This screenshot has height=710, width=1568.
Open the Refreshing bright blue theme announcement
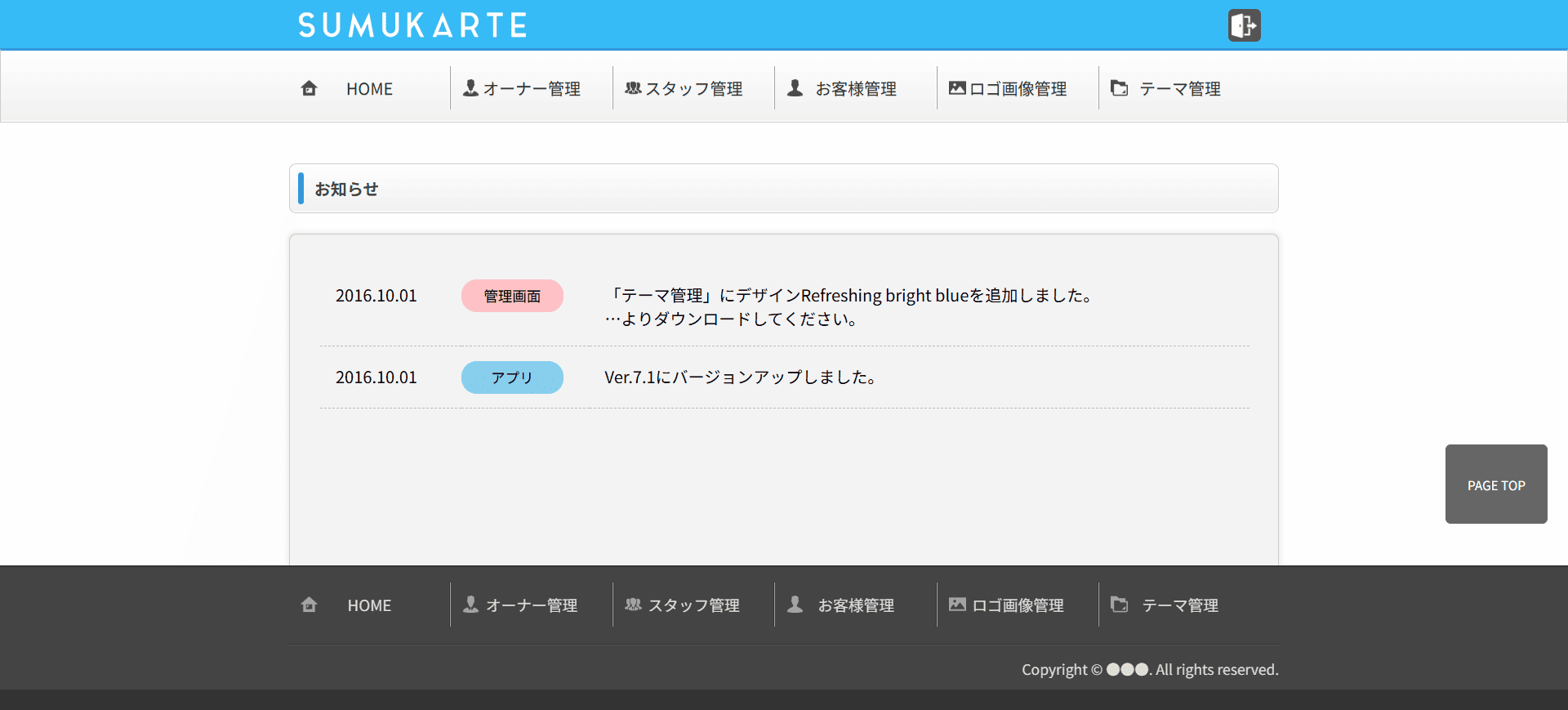point(849,296)
